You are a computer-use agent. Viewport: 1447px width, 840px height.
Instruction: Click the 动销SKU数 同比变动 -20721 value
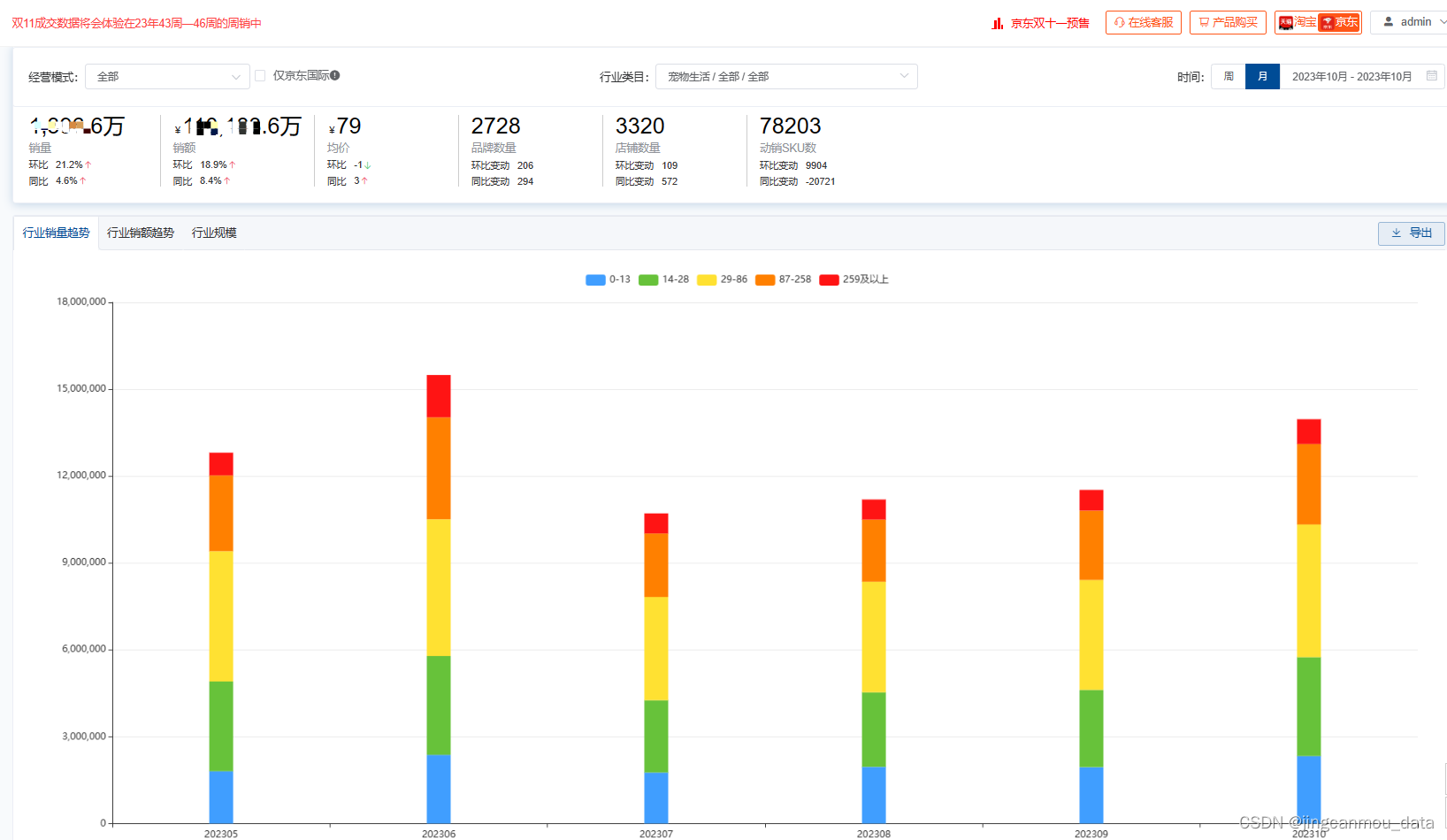820,182
